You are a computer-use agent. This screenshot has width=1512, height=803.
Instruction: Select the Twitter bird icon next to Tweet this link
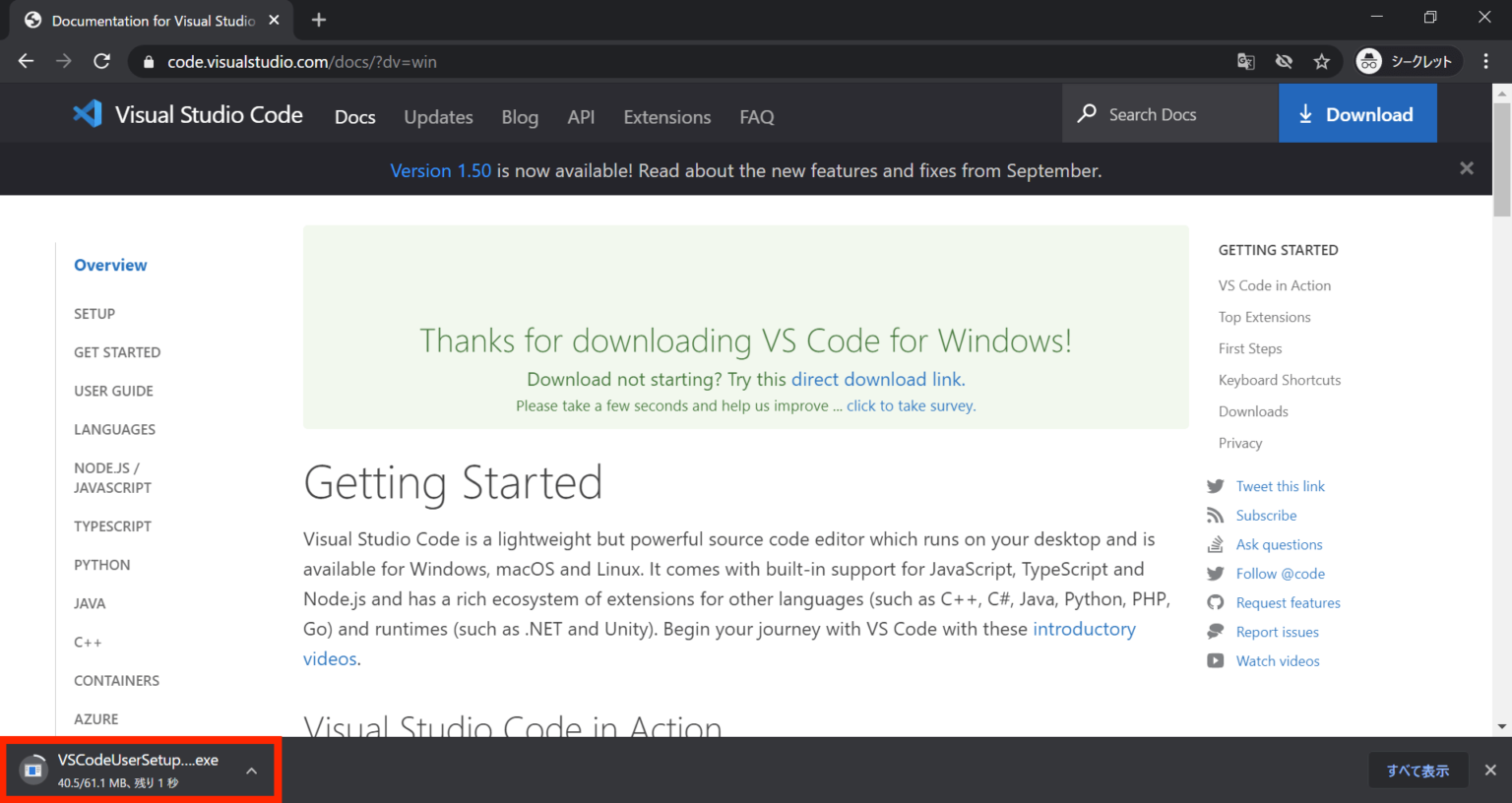pos(1216,485)
